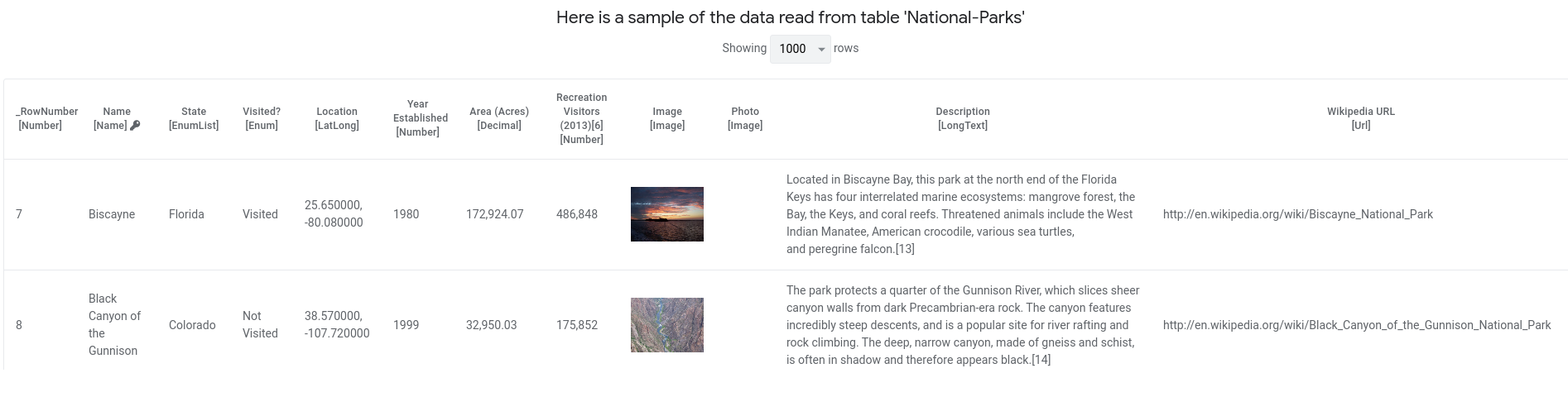The height and width of the screenshot is (397, 1568).
Task: Click the _RowNumber column header
Action: [x=46, y=118]
